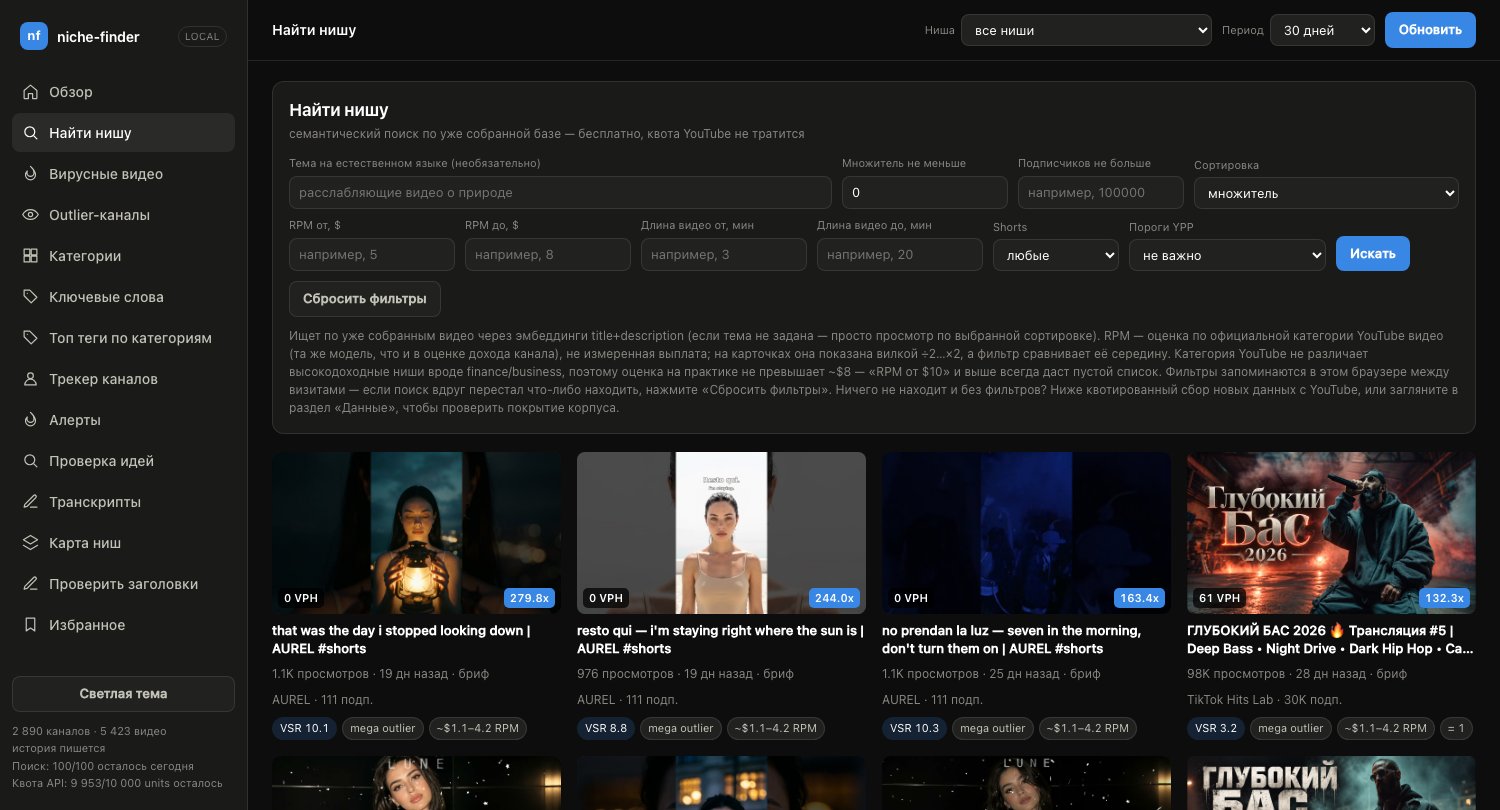Open the 163.4x dark blue video thumbnail

click(x=1026, y=533)
